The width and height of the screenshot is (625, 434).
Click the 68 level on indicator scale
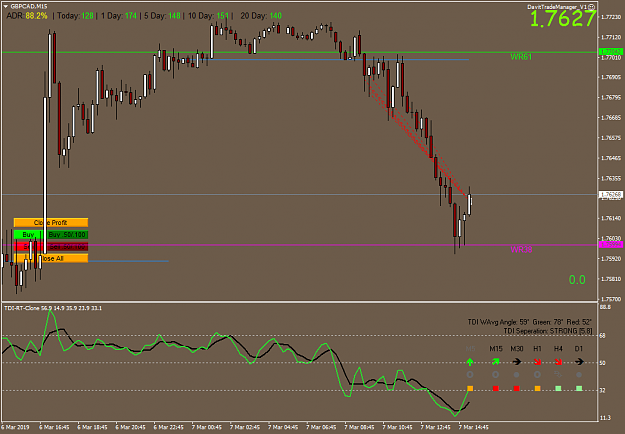click(x=603, y=336)
